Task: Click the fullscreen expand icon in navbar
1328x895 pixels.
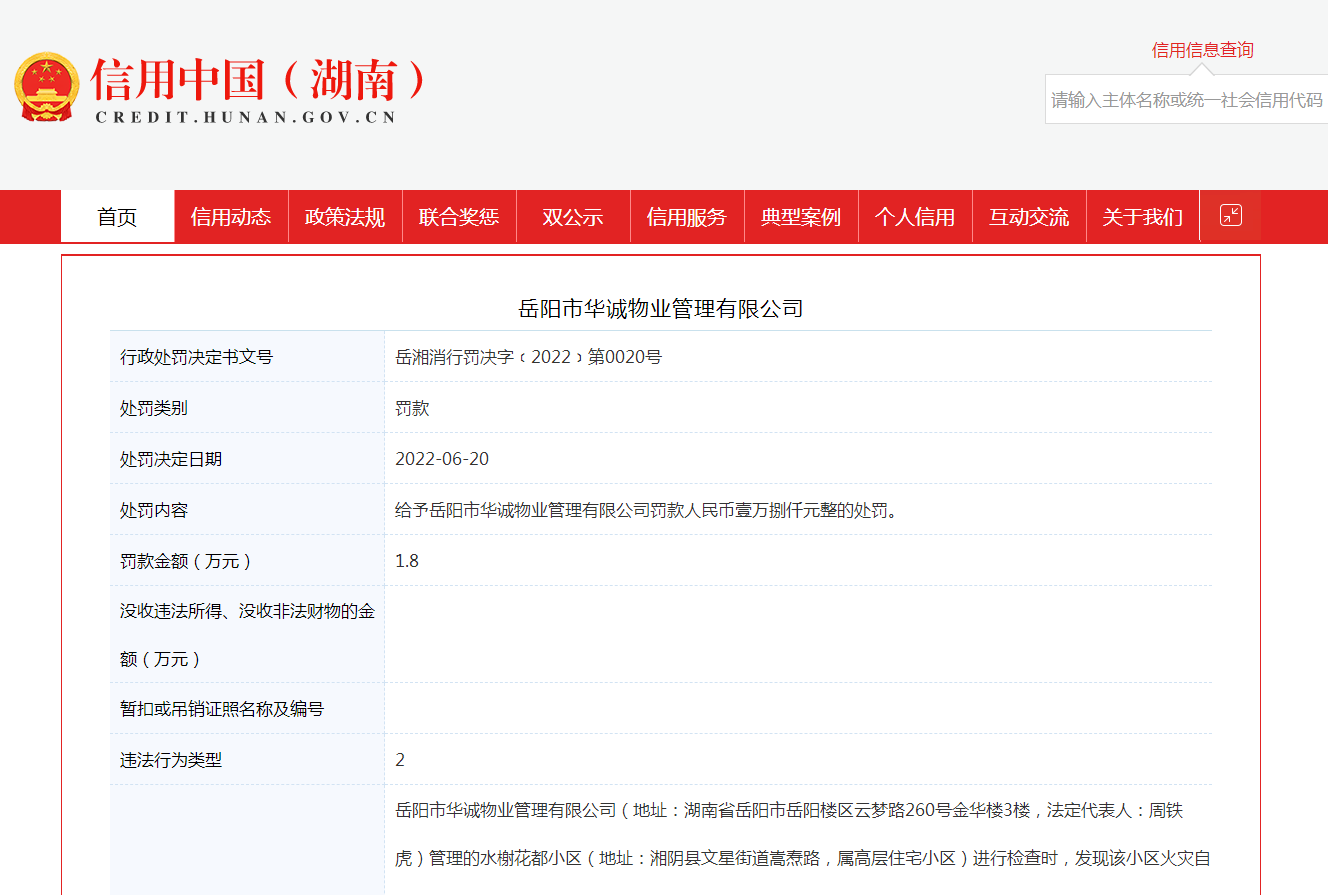Action: pyautogui.click(x=1231, y=215)
